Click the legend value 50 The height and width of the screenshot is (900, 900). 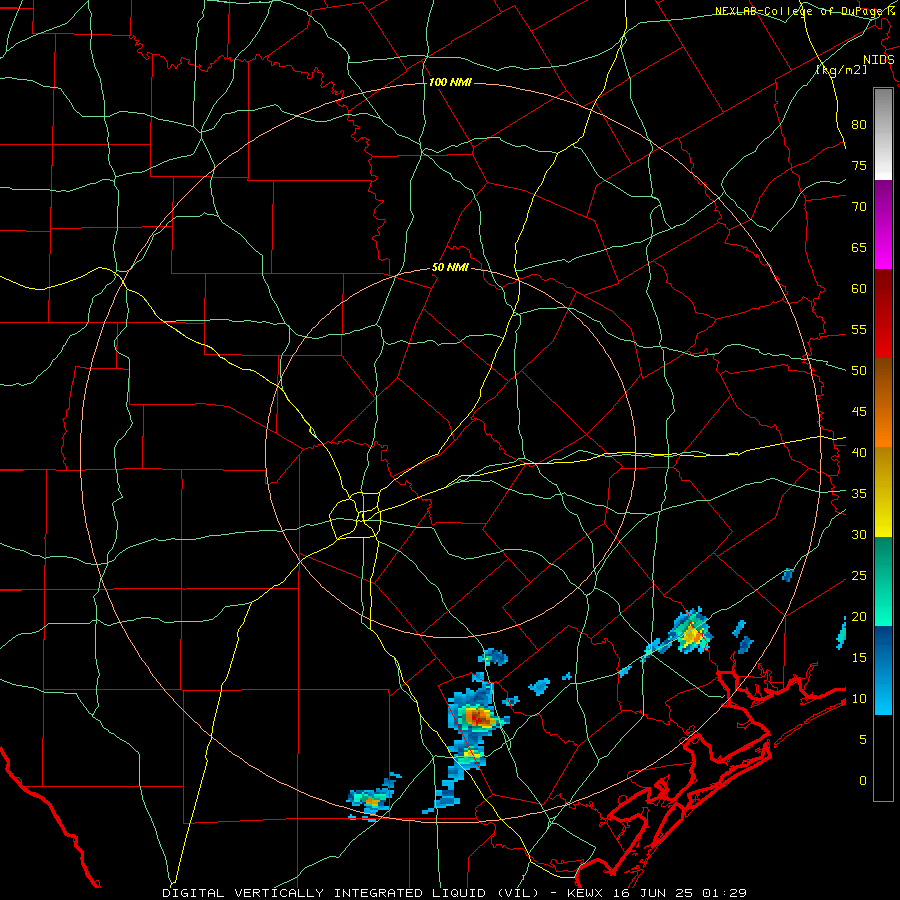coord(859,371)
